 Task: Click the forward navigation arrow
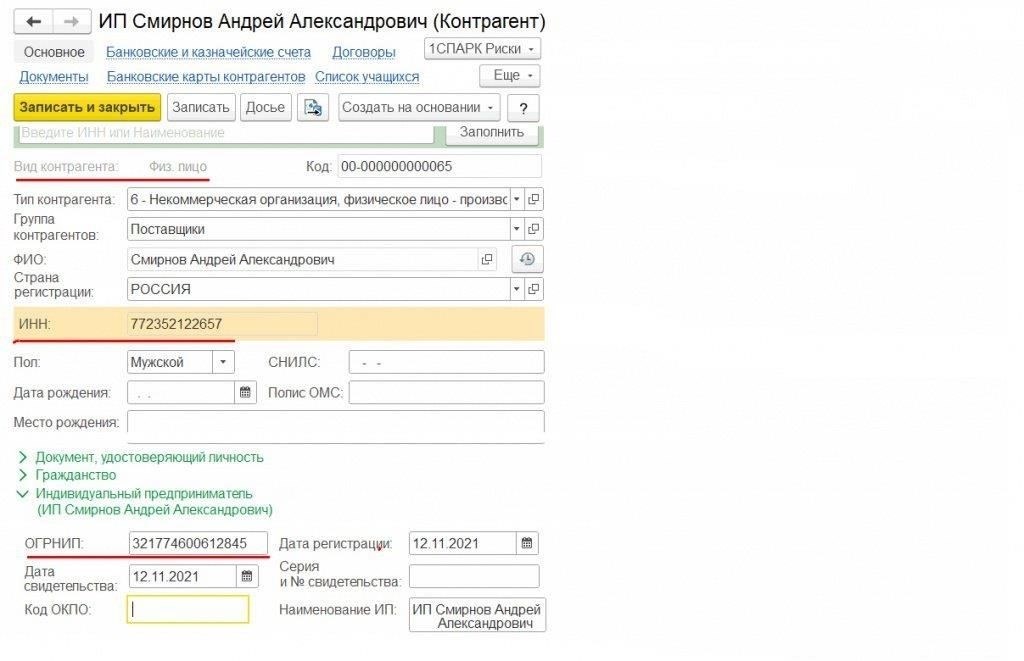pos(70,21)
